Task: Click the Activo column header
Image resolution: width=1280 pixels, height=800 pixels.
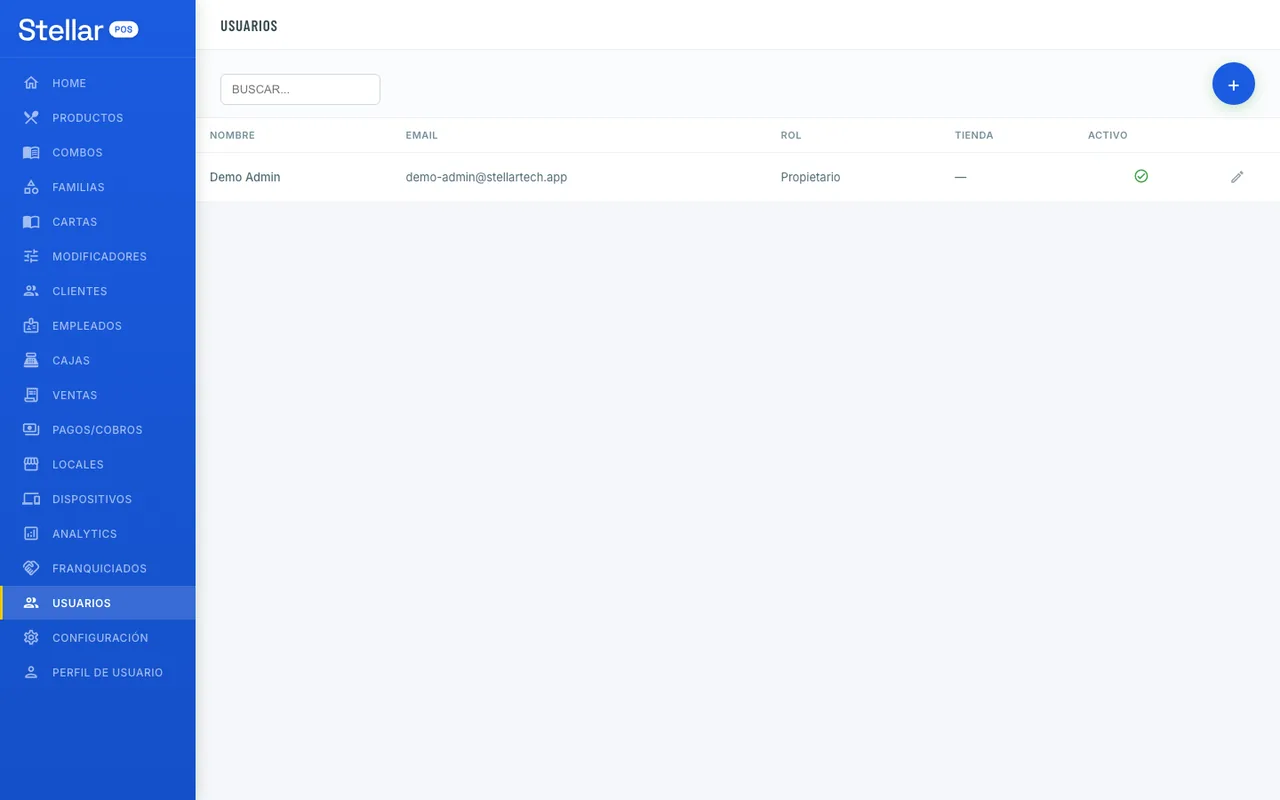Action: click(1107, 135)
